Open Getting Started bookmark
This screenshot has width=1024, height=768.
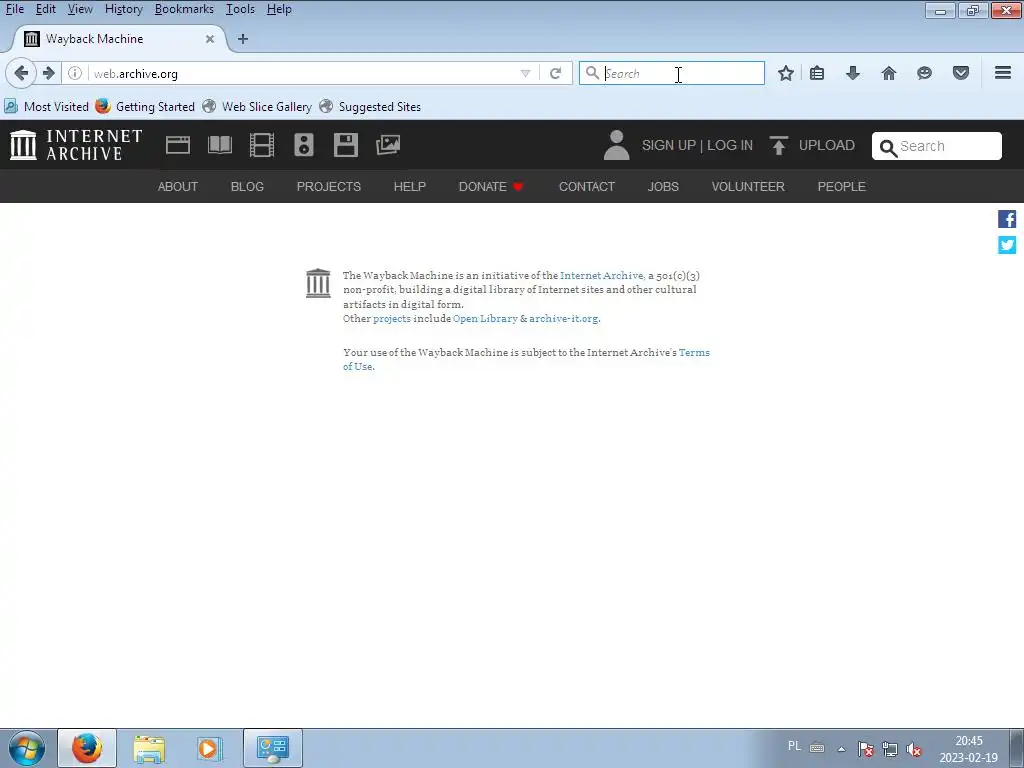[145, 106]
